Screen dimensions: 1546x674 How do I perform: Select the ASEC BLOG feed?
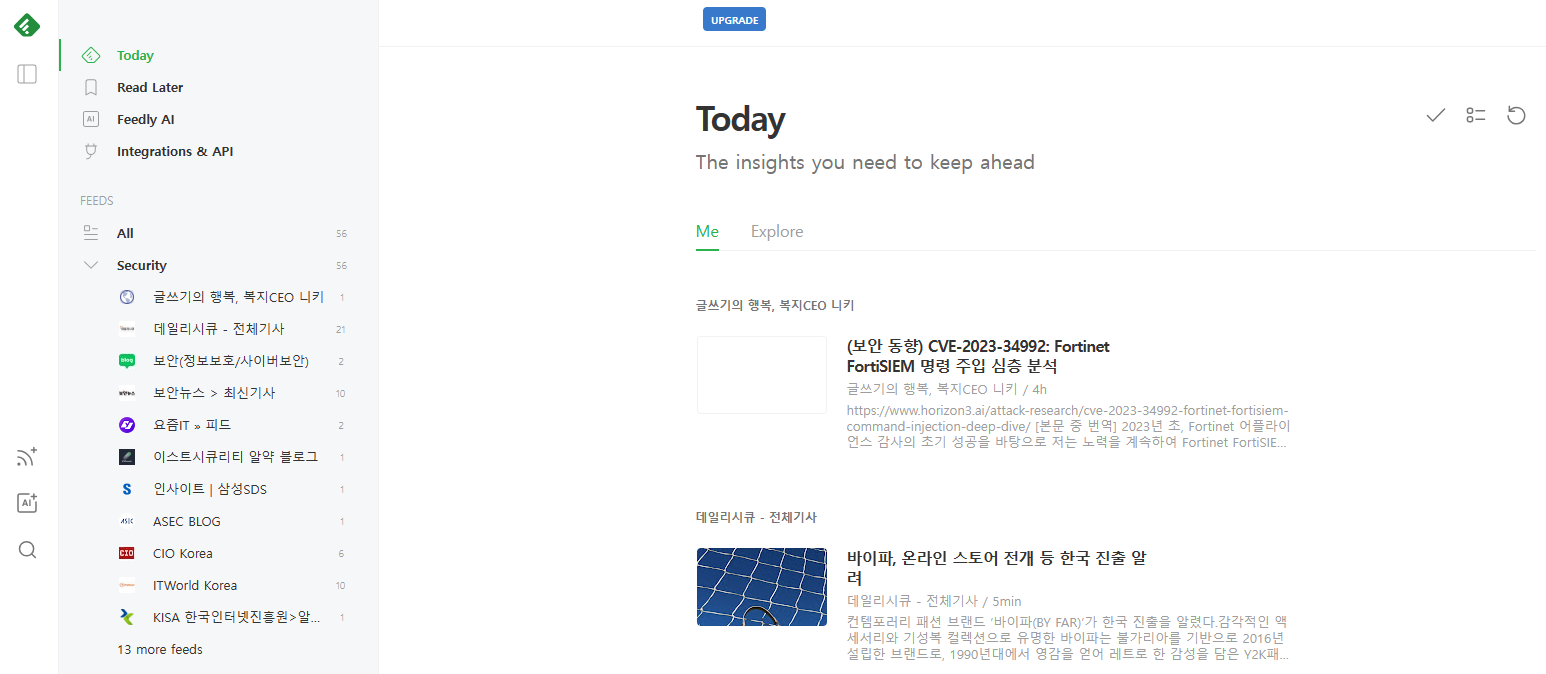pos(187,521)
